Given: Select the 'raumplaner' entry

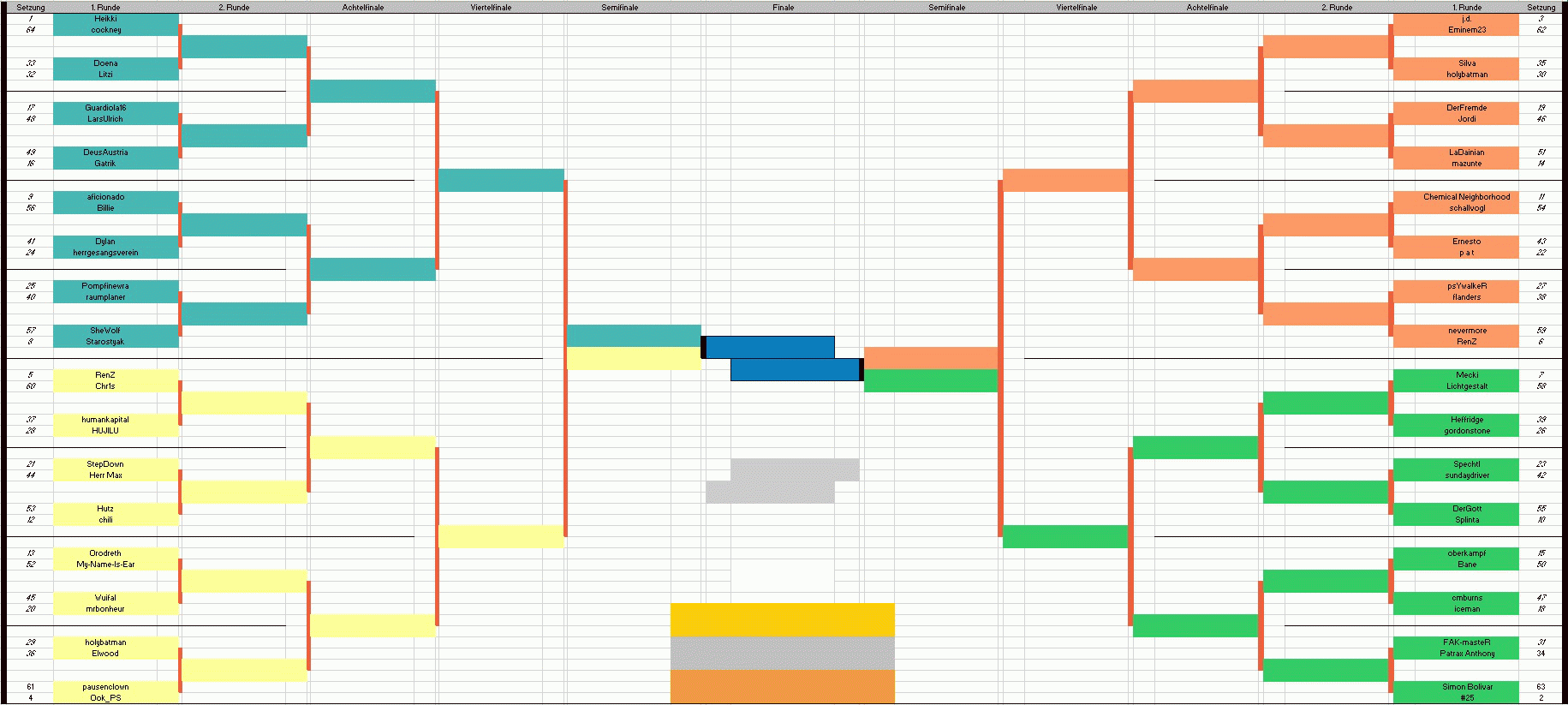Looking at the screenshot, I should [116, 297].
